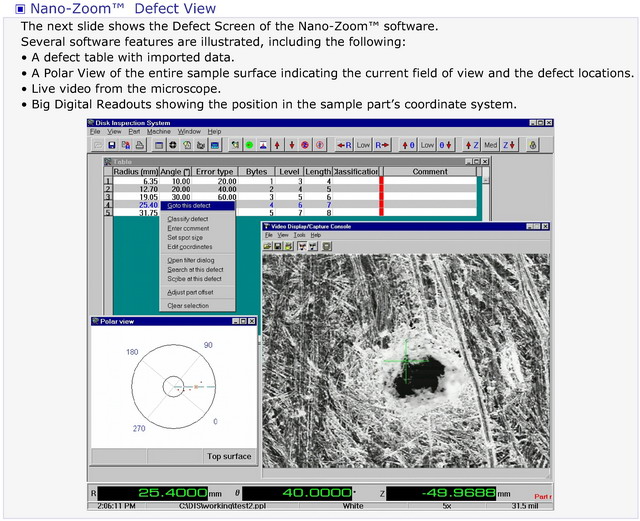This screenshot has height=521, width=640.
Task: Click the last icon in main toolbar
Action: [x=533, y=145]
